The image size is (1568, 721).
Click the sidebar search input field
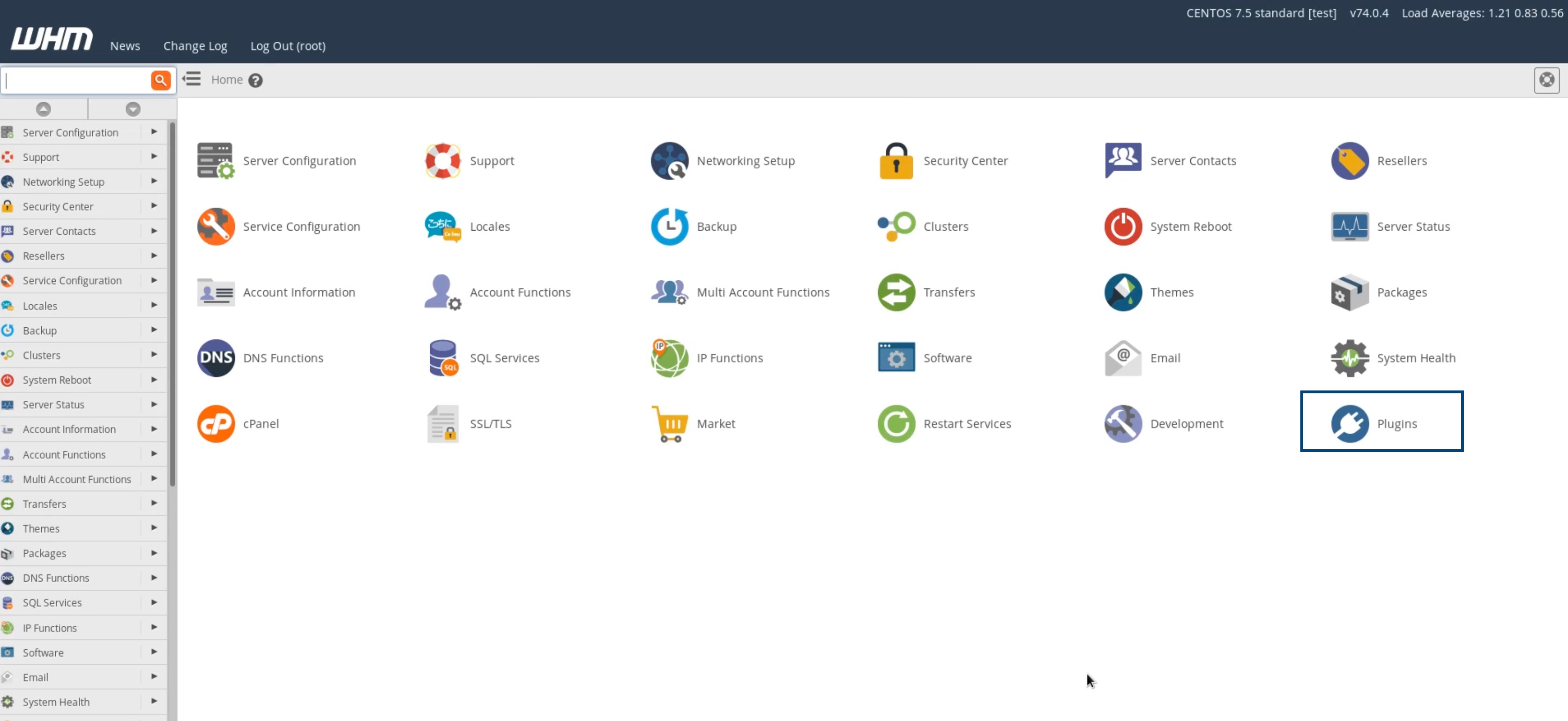point(76,80)
